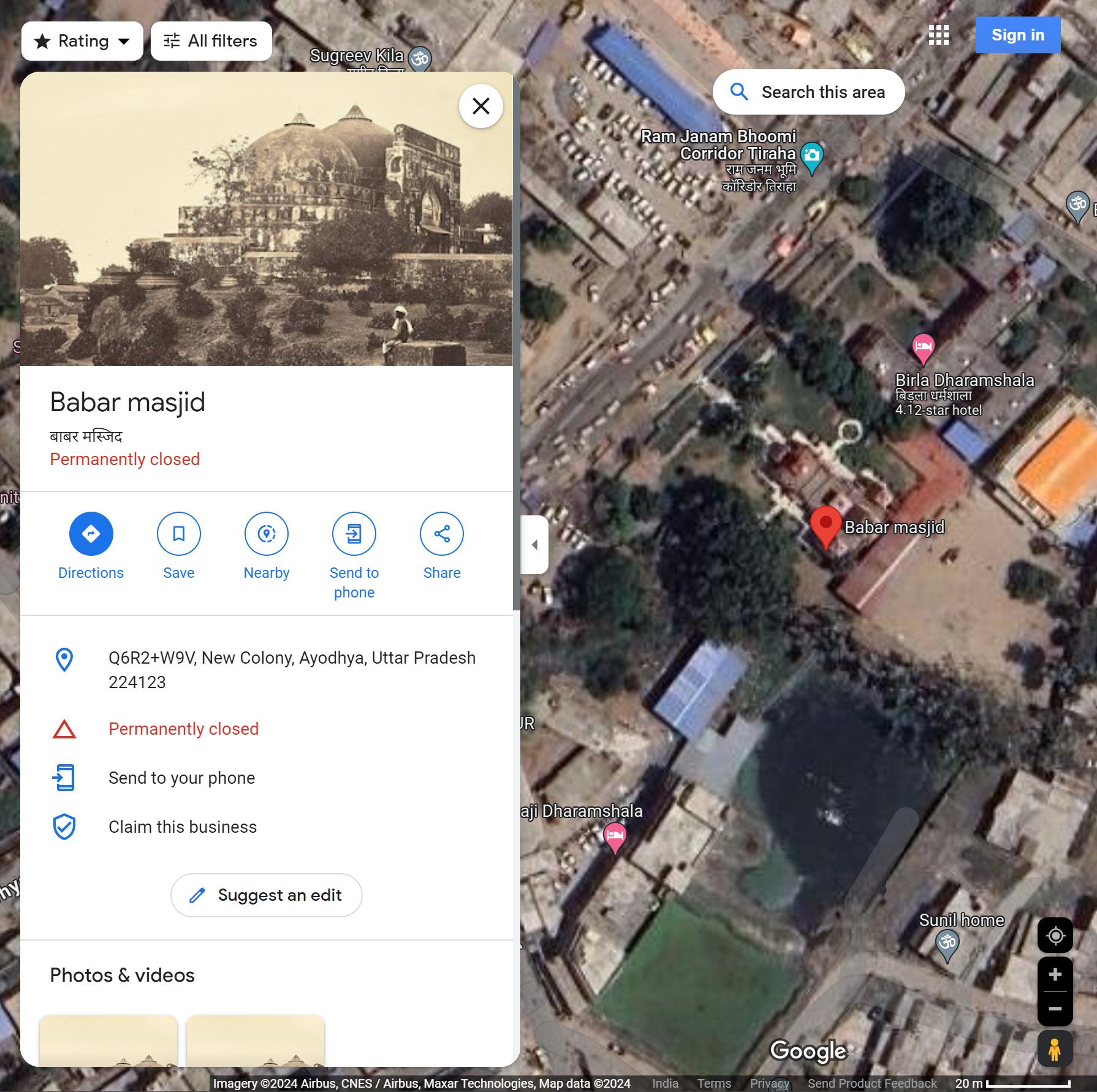Open Google apps grid
The height and width of the screenshot is (1092, 1097).
point(939,35)
